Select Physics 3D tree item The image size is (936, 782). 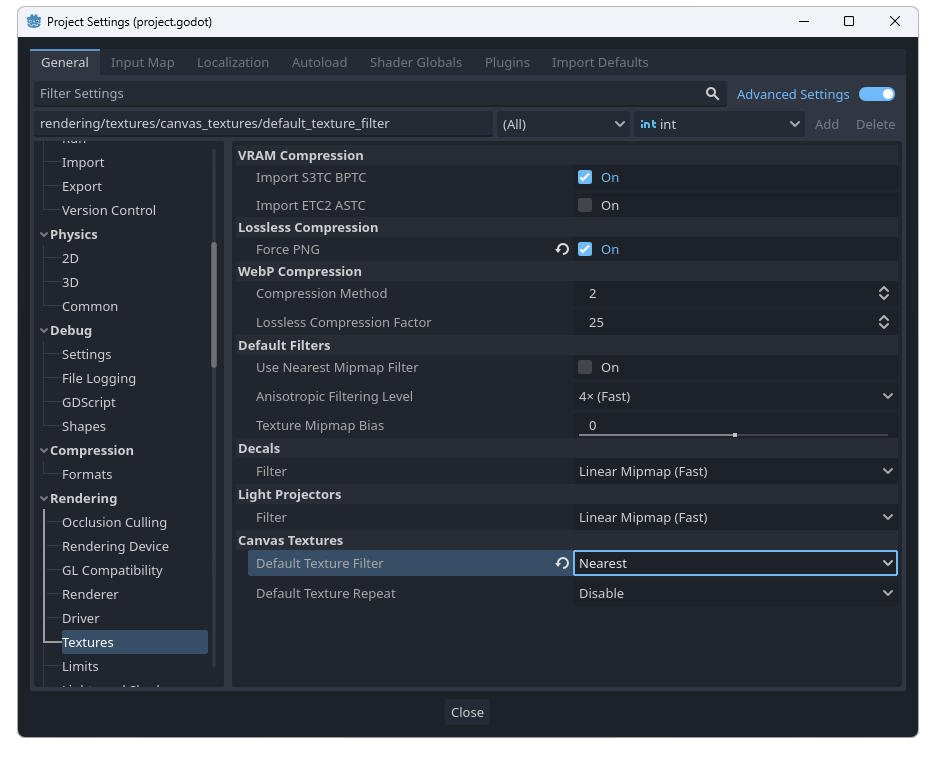pyautogui.click(x=70, y=282)
